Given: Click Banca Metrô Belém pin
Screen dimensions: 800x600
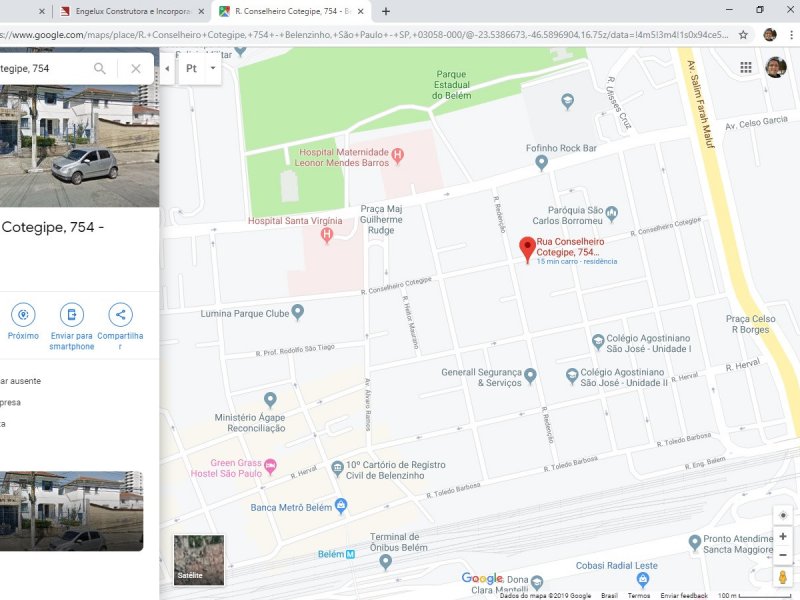Looking at the screenshot, I should tap(341, 506).
